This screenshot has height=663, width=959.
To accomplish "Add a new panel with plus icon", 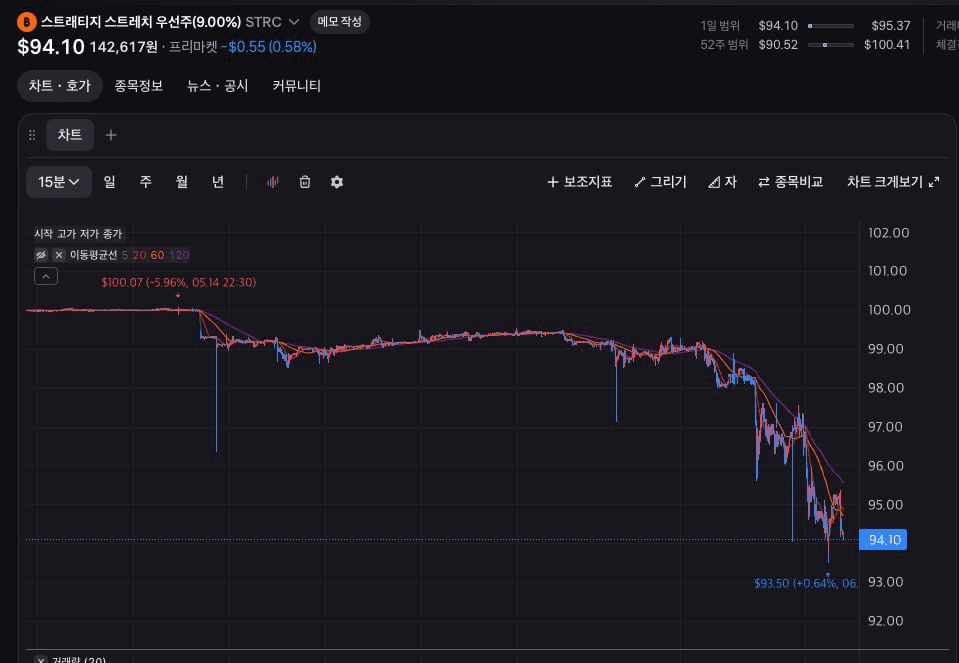I will [x=111, y=135].
